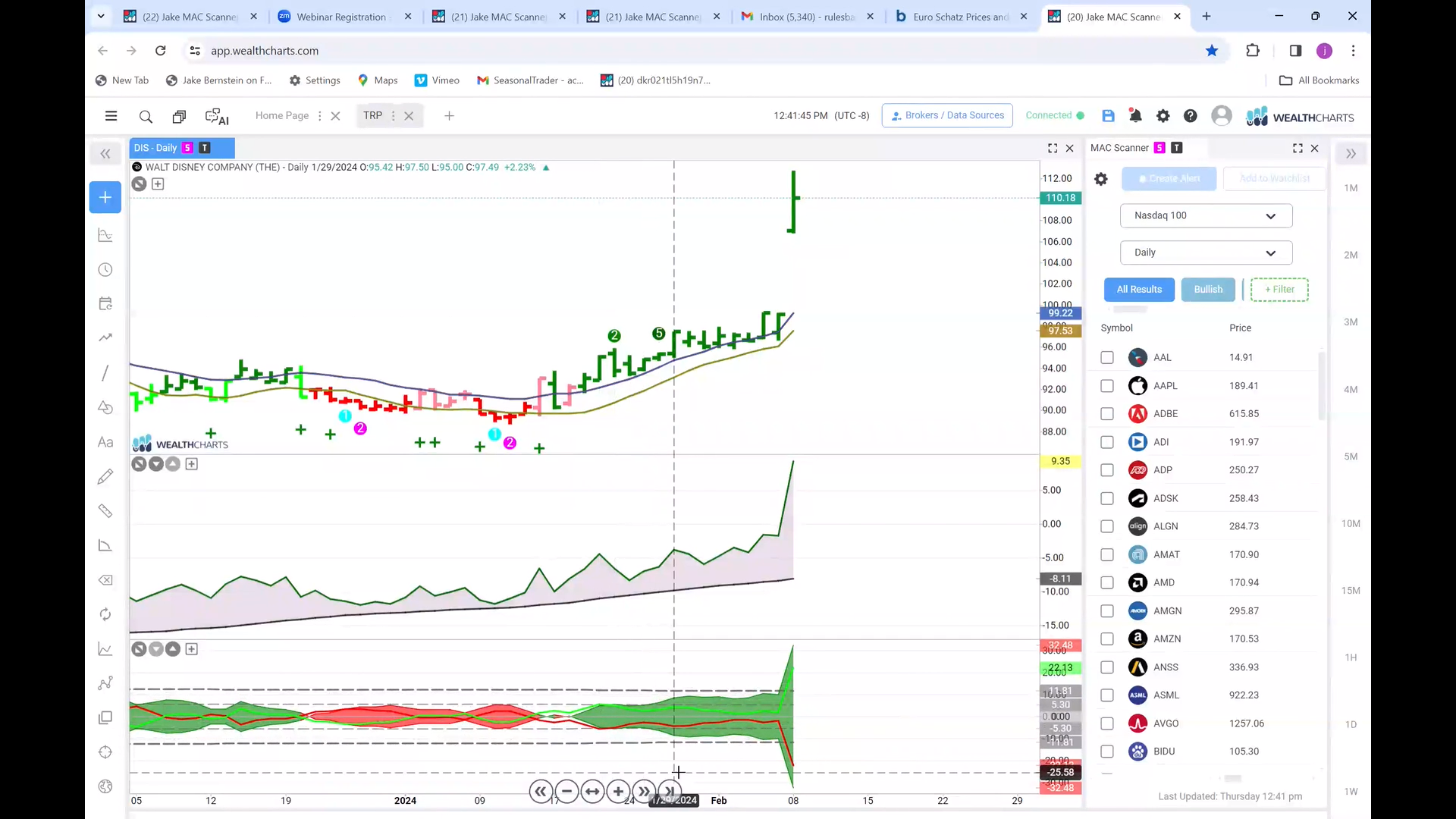Image resolution: width=1456 pixels, height=819 pixels.
Task: Select the ruler measurement tool
Action: click(105, 511)
